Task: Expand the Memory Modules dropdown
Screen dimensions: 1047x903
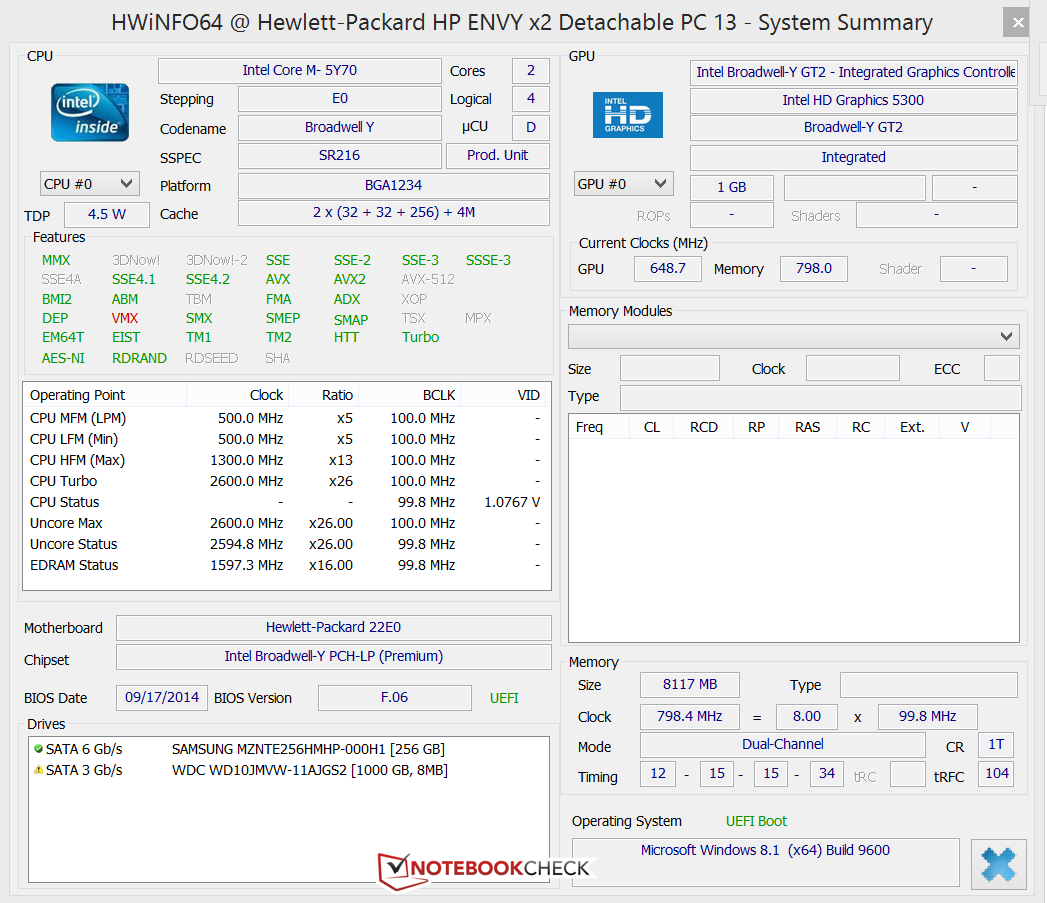Action: [x=794, y=337]
